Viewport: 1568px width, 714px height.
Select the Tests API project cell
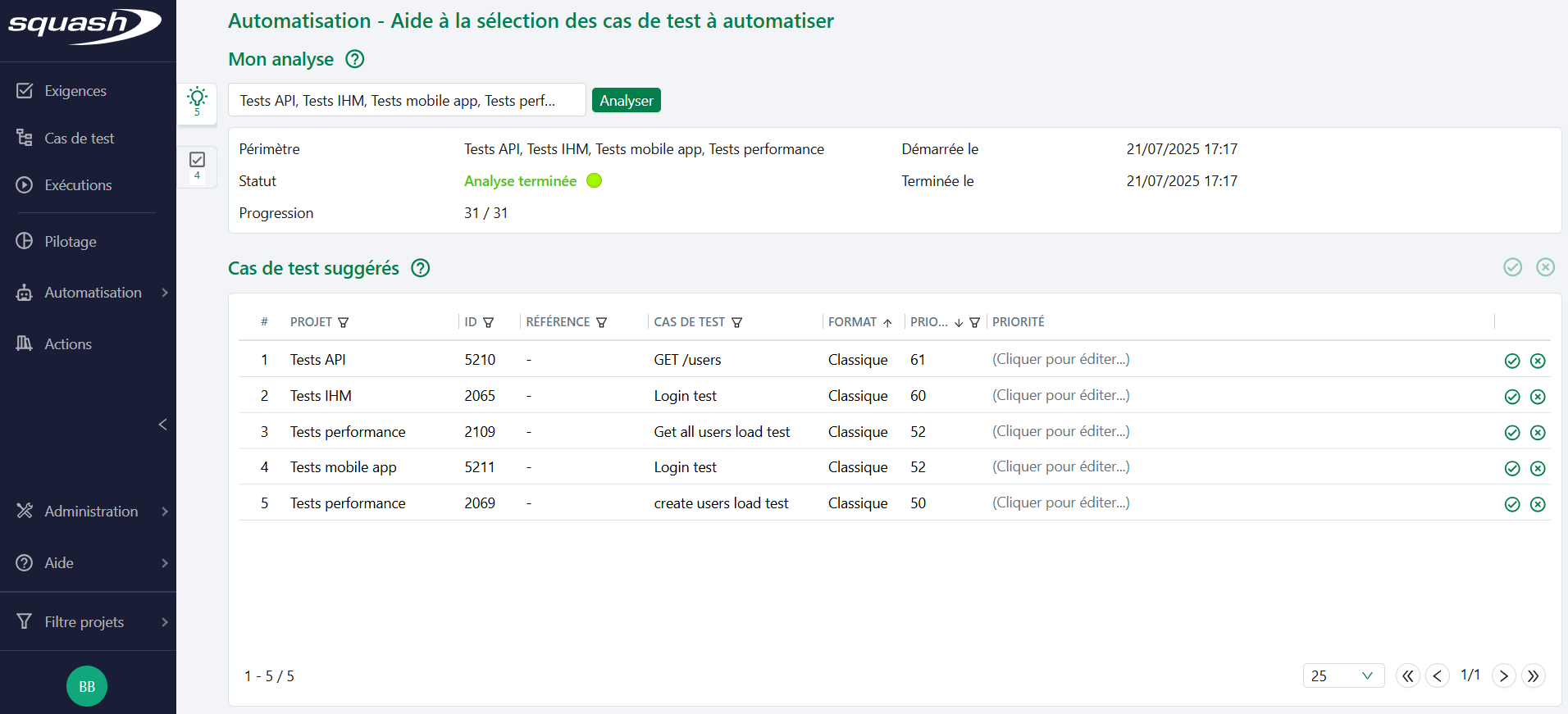pos(318,360)
